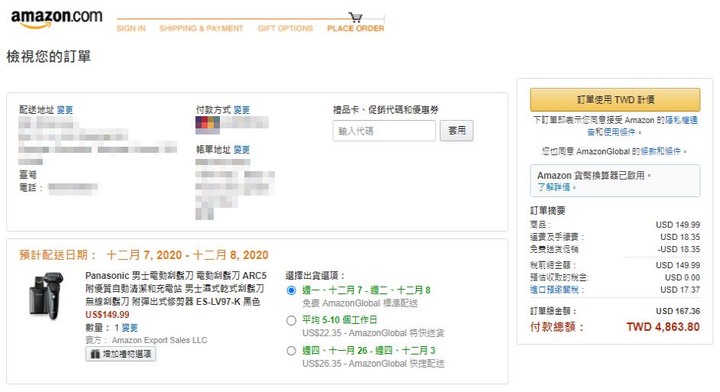This screenshot has height=392, width=720.
Task: Open the 隱私權通告 privacy notice link
Action: pyautogui.click(x=682, y=120)
